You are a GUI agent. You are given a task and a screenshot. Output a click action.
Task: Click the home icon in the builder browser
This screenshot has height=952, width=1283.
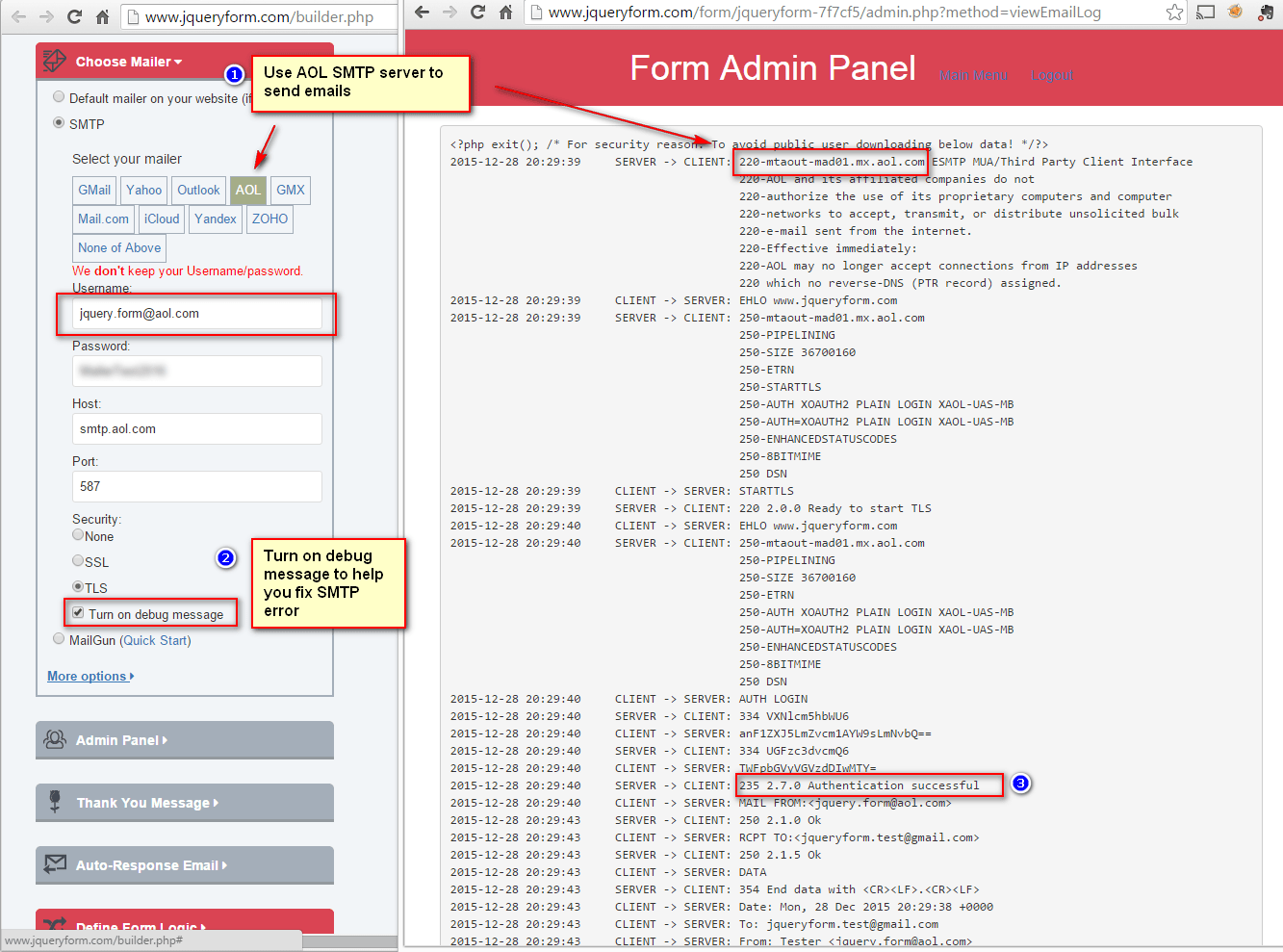coord(102,16)
